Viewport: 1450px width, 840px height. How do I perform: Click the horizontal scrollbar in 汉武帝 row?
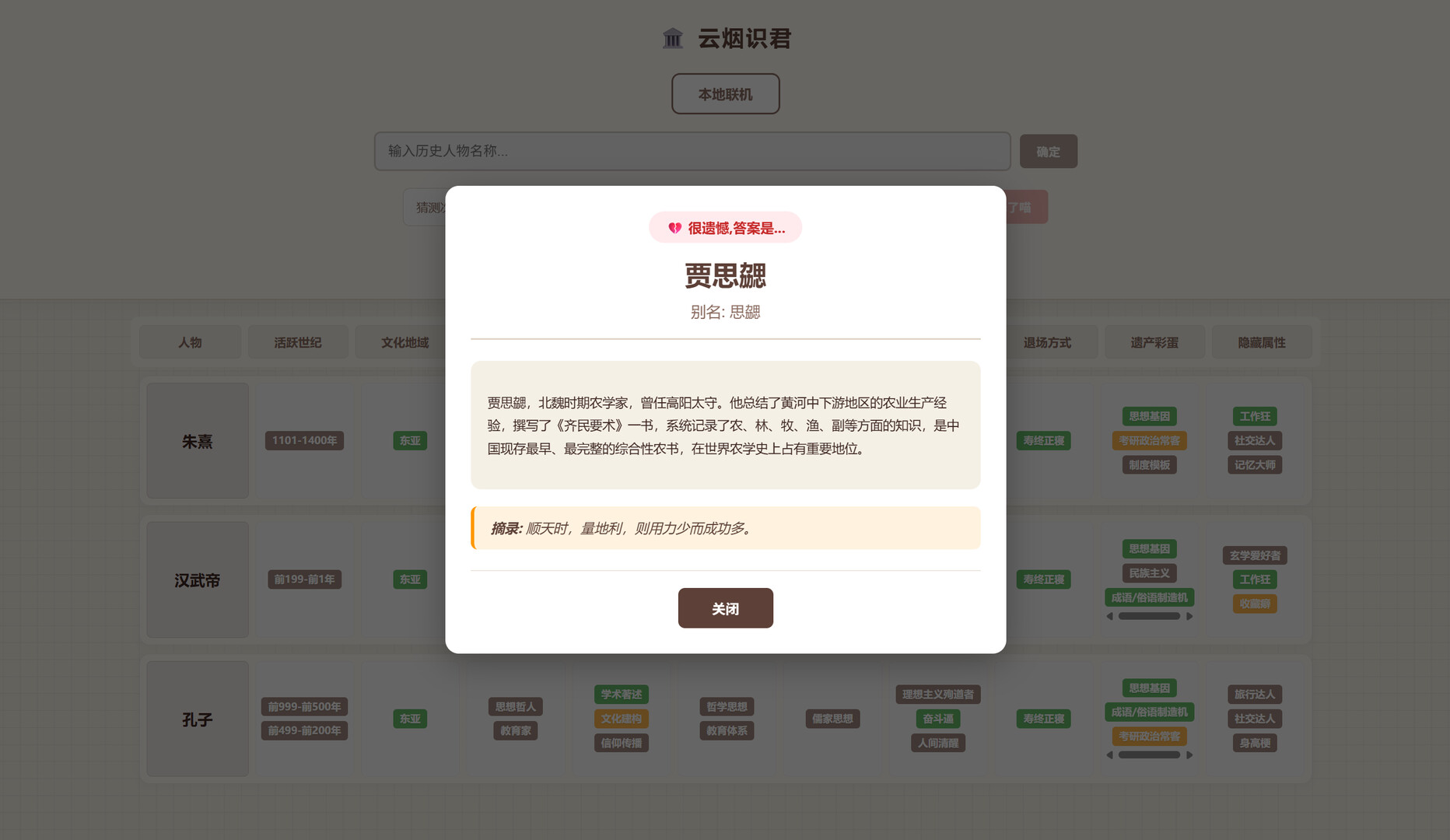pyautogui.click(x=1149, y=616)
